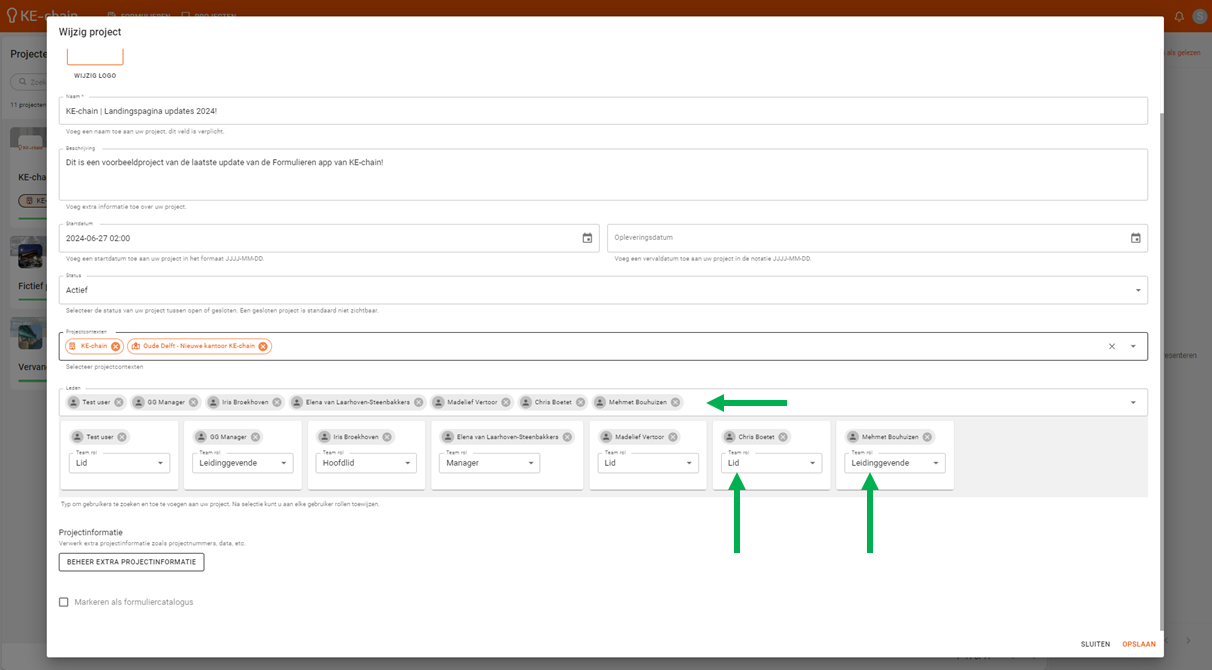The image size is (1212, 670).
Task: Tick the Markeren als formuliercatalogus checkbox
Action: [64, 602]
